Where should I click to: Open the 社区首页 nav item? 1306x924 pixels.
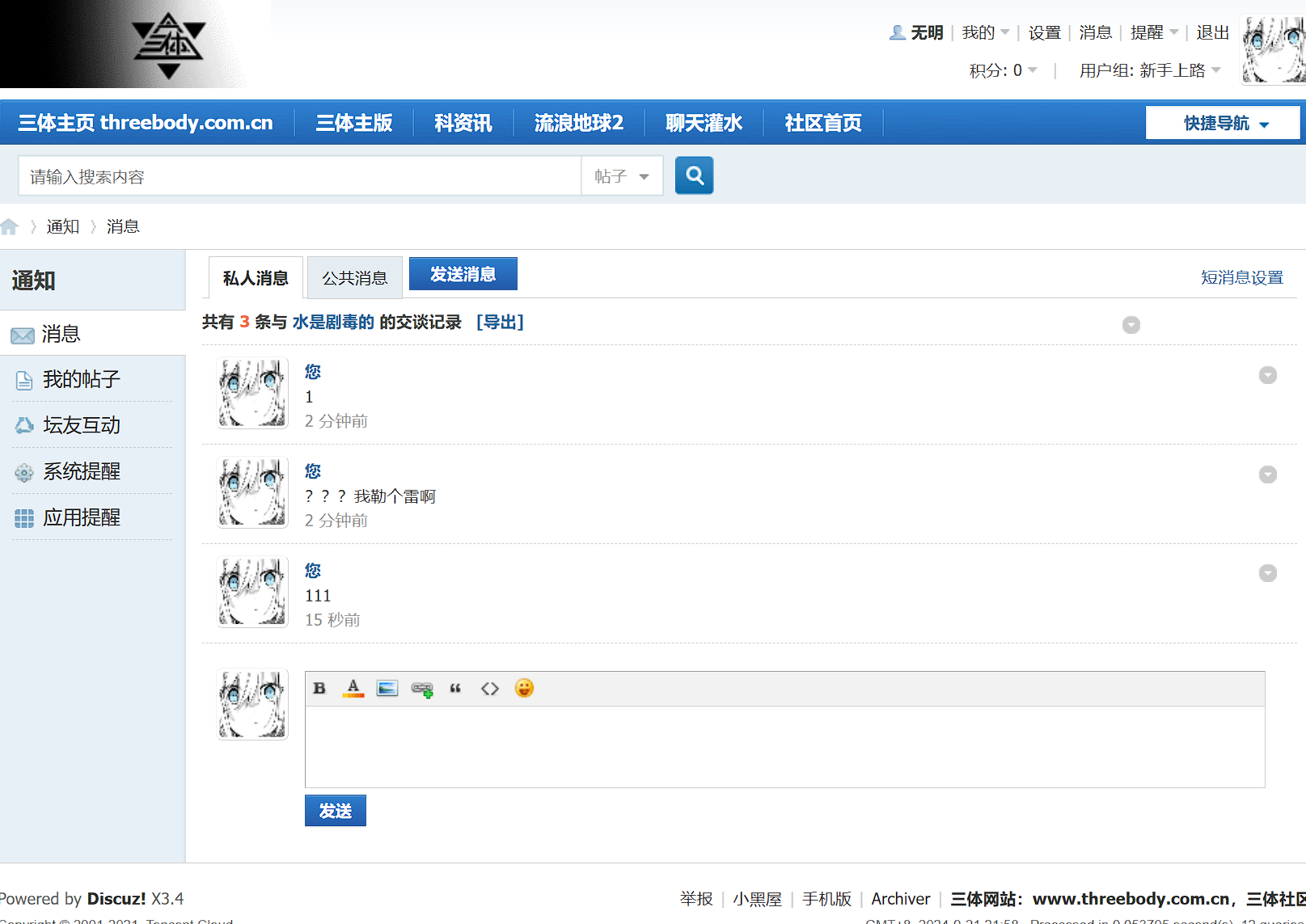(x=822, y=123)
